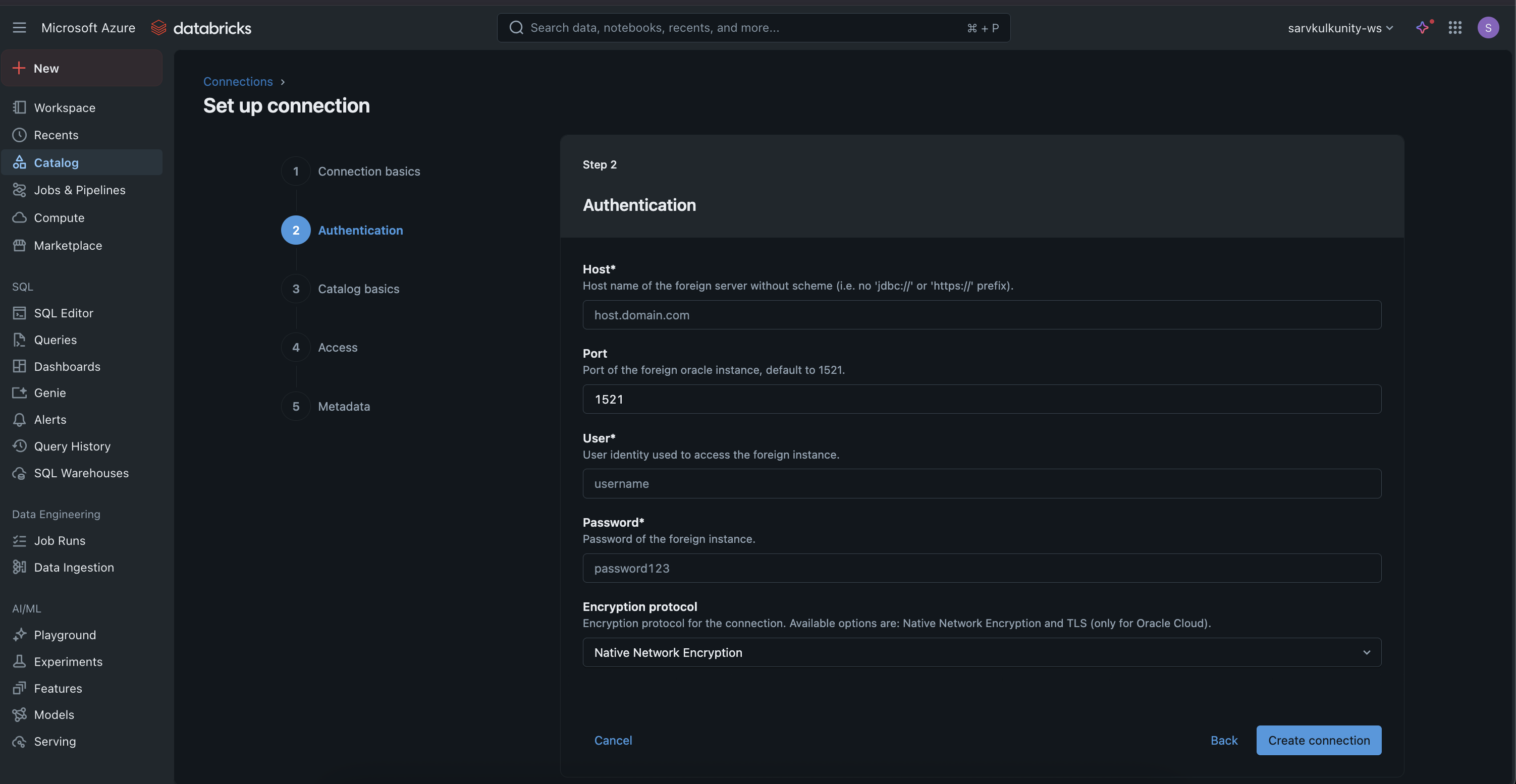Click the Connections breadcrumb link
1516x784 pixels.
tap(238, 82)
